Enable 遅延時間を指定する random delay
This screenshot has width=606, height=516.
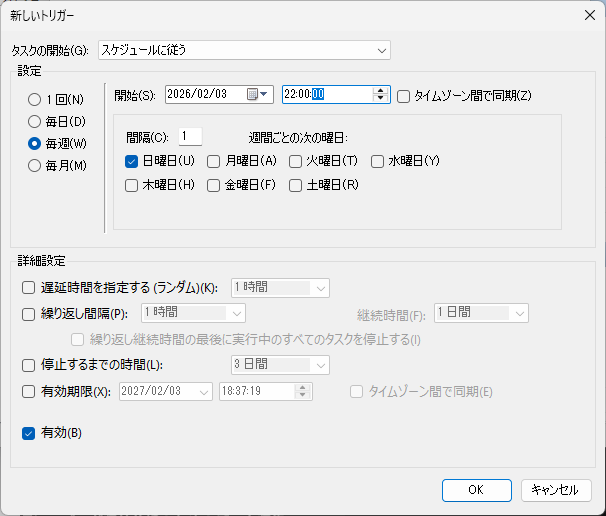(x=28, y=288)
